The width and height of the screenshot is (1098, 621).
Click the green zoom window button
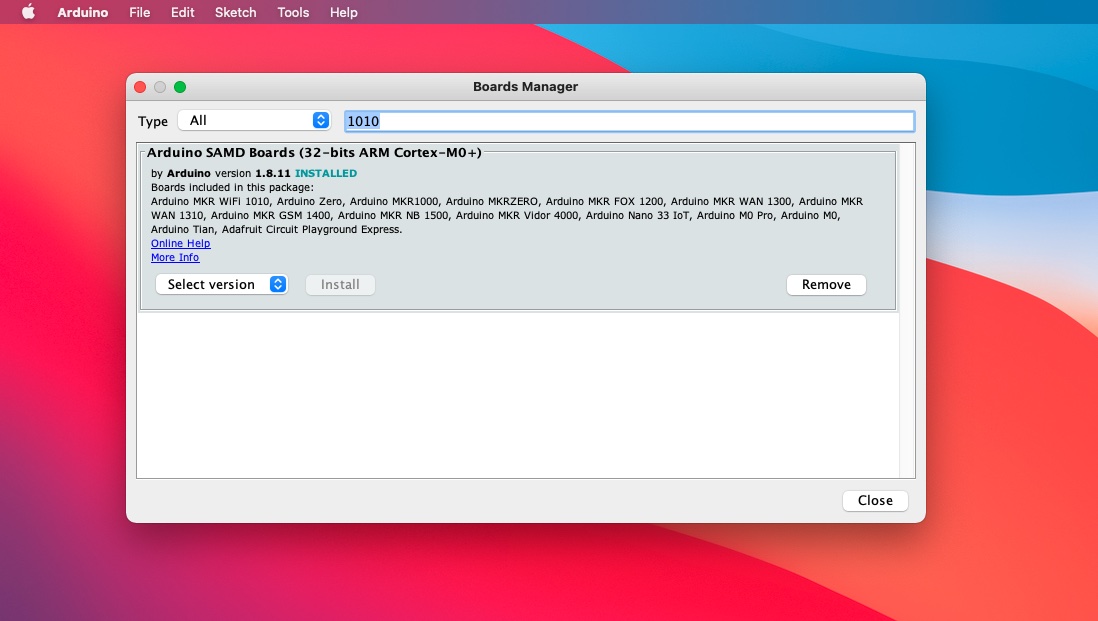click(x=180, y=87)
